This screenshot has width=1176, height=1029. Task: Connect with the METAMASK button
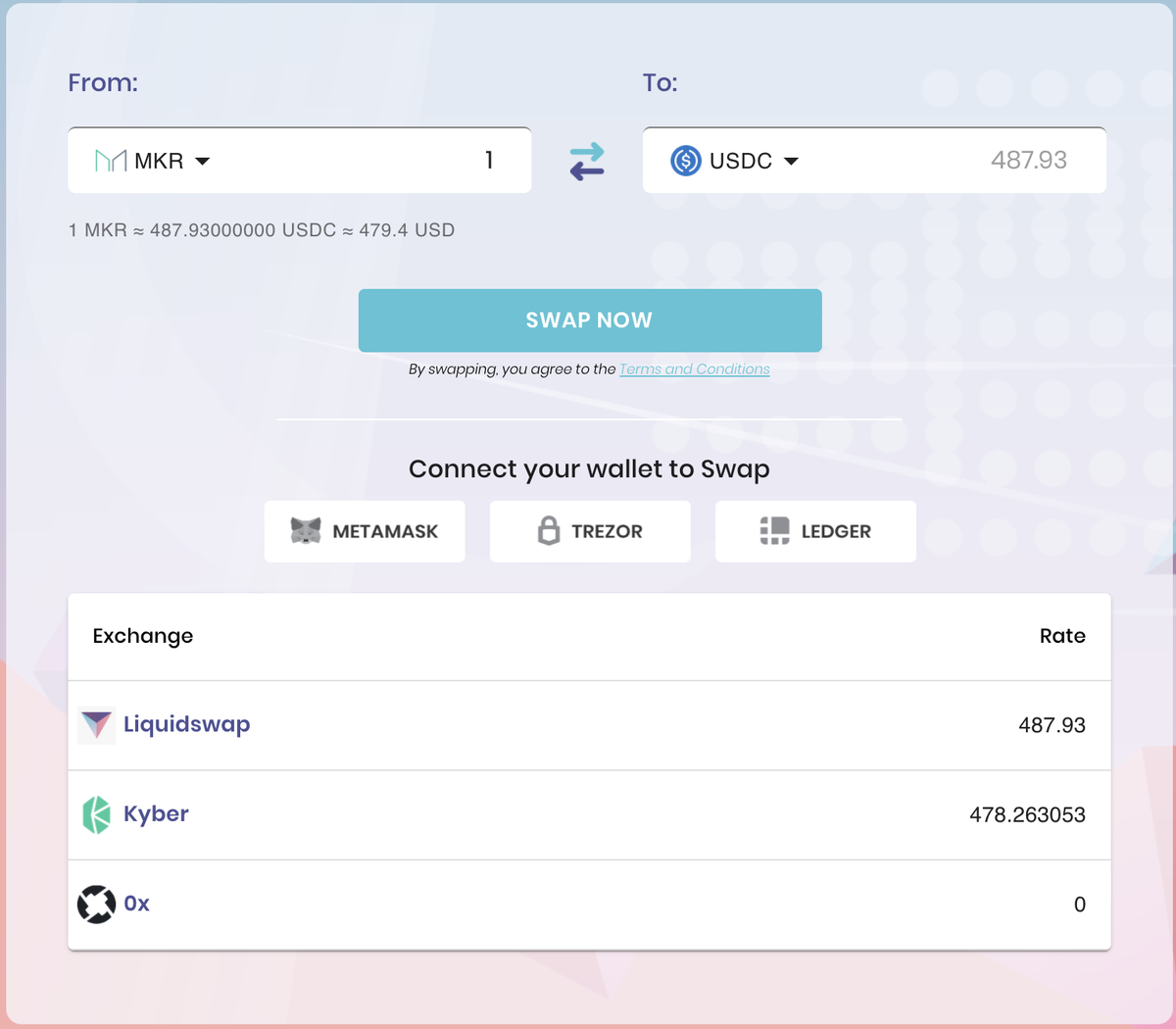point(365,531)
